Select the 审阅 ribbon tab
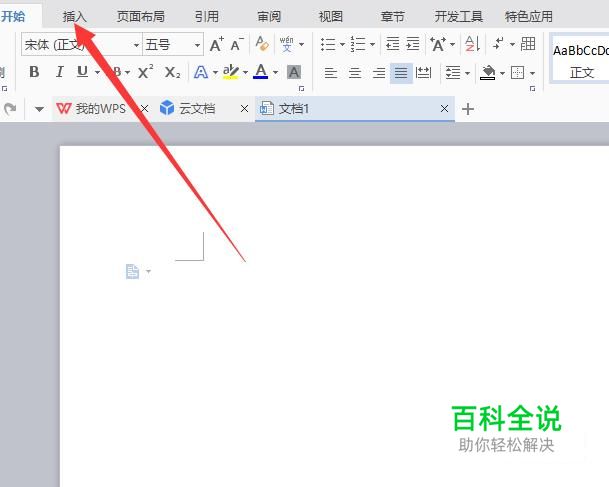This screenshot has height=487, width=609. pos(269,17)
